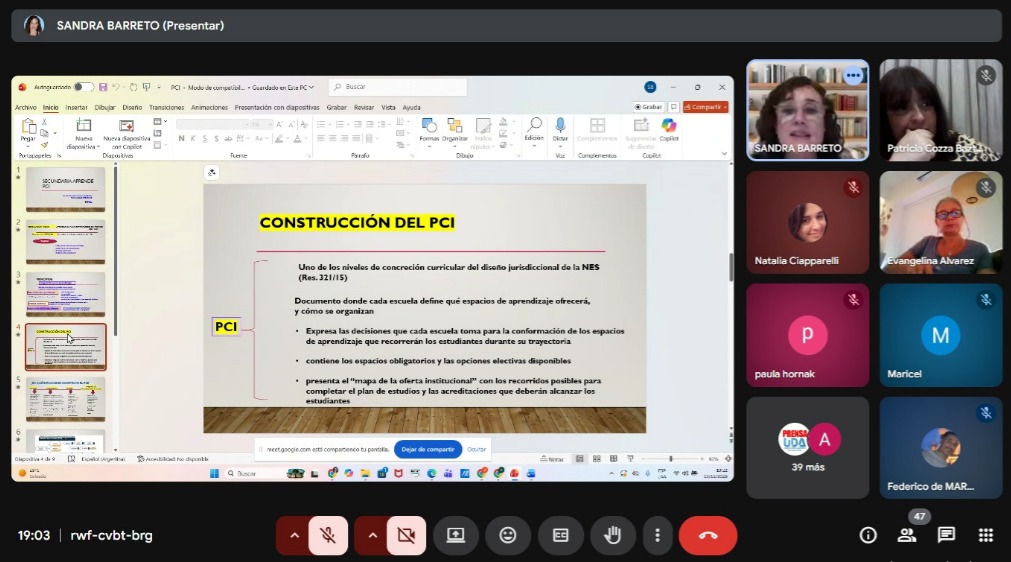
Task: Expand video settings arrow beside camera
Action: coord(372,535)
